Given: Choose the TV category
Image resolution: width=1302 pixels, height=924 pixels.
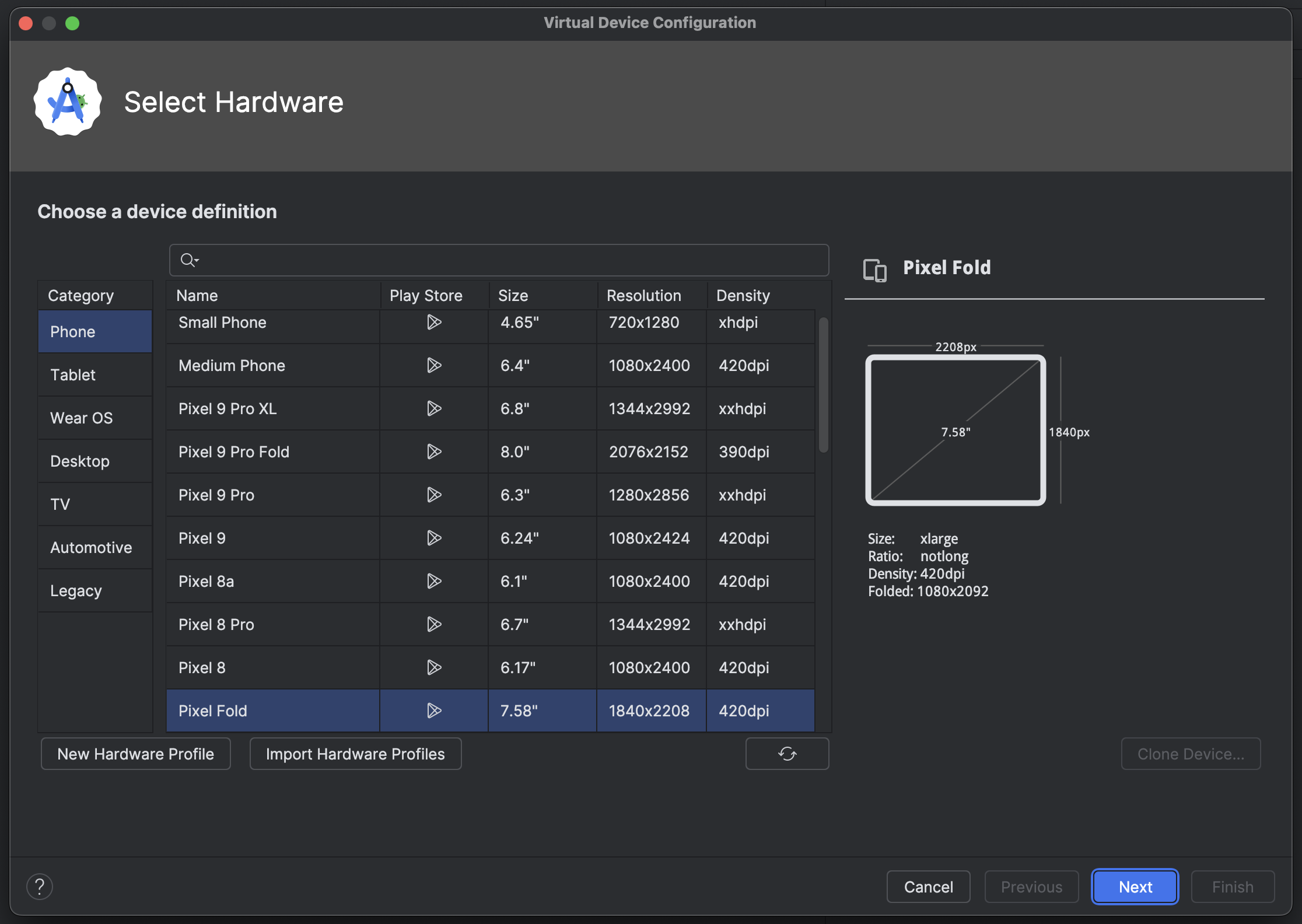Looking at the screenshot, I should coord(95,504).
